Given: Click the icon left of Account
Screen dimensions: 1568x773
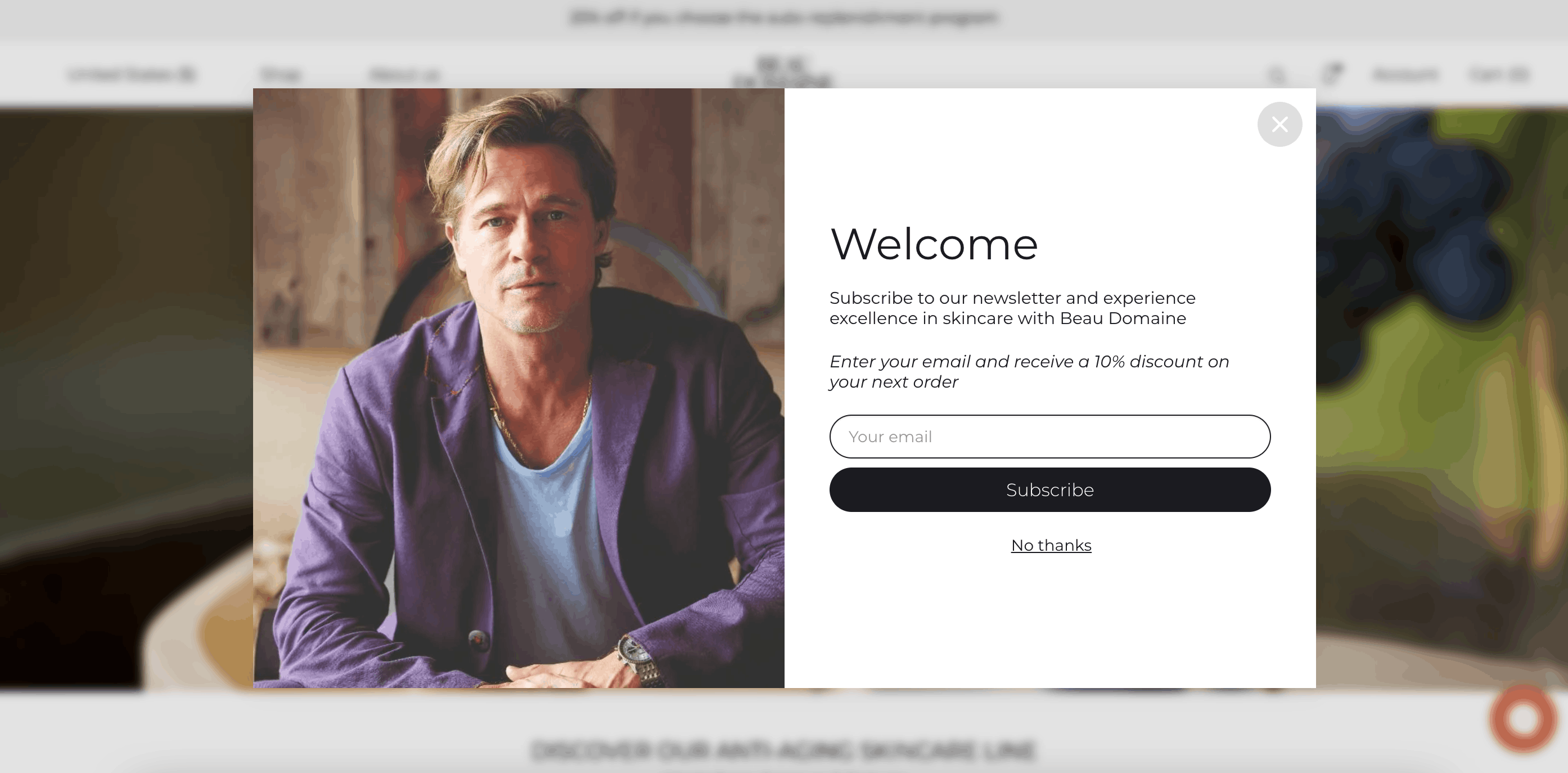Looking at the screenshot, I should pyautogui.click(x=1332, y=74).
